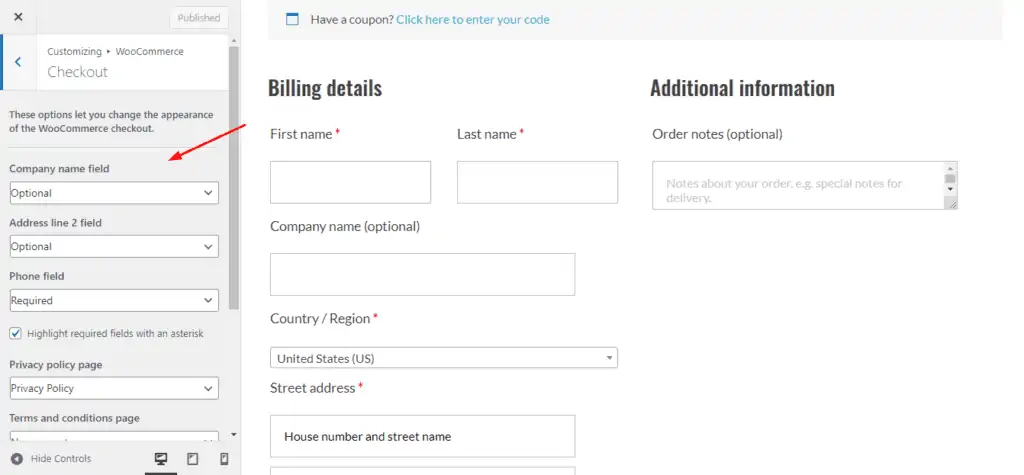Switch to mobile preview device icon
This screenshot has height=475, width=1024.
click(224, 459)
